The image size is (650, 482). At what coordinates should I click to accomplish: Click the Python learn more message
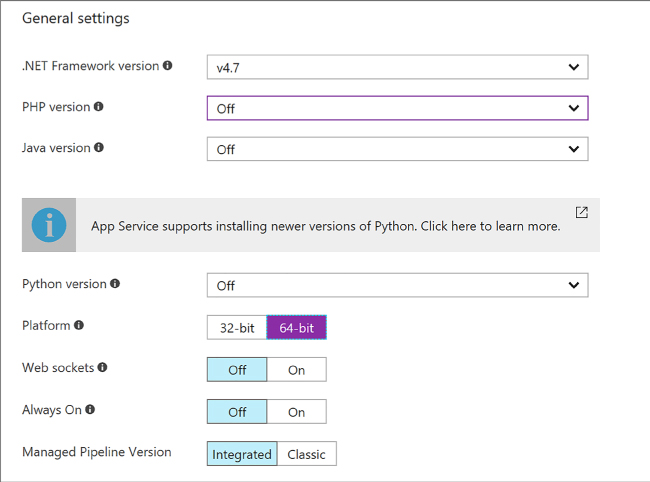(325, 226)
